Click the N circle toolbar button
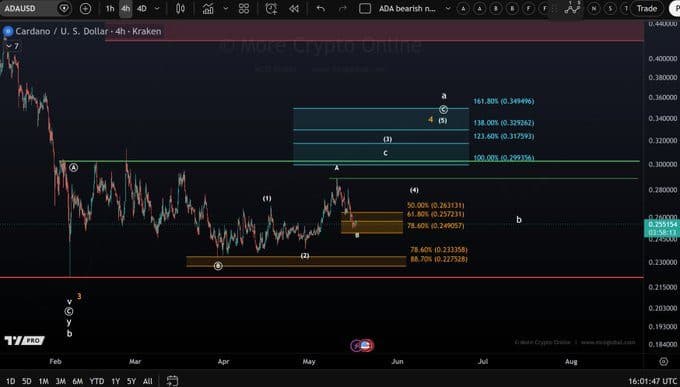The image size is (680, 387). coord(594,9)
